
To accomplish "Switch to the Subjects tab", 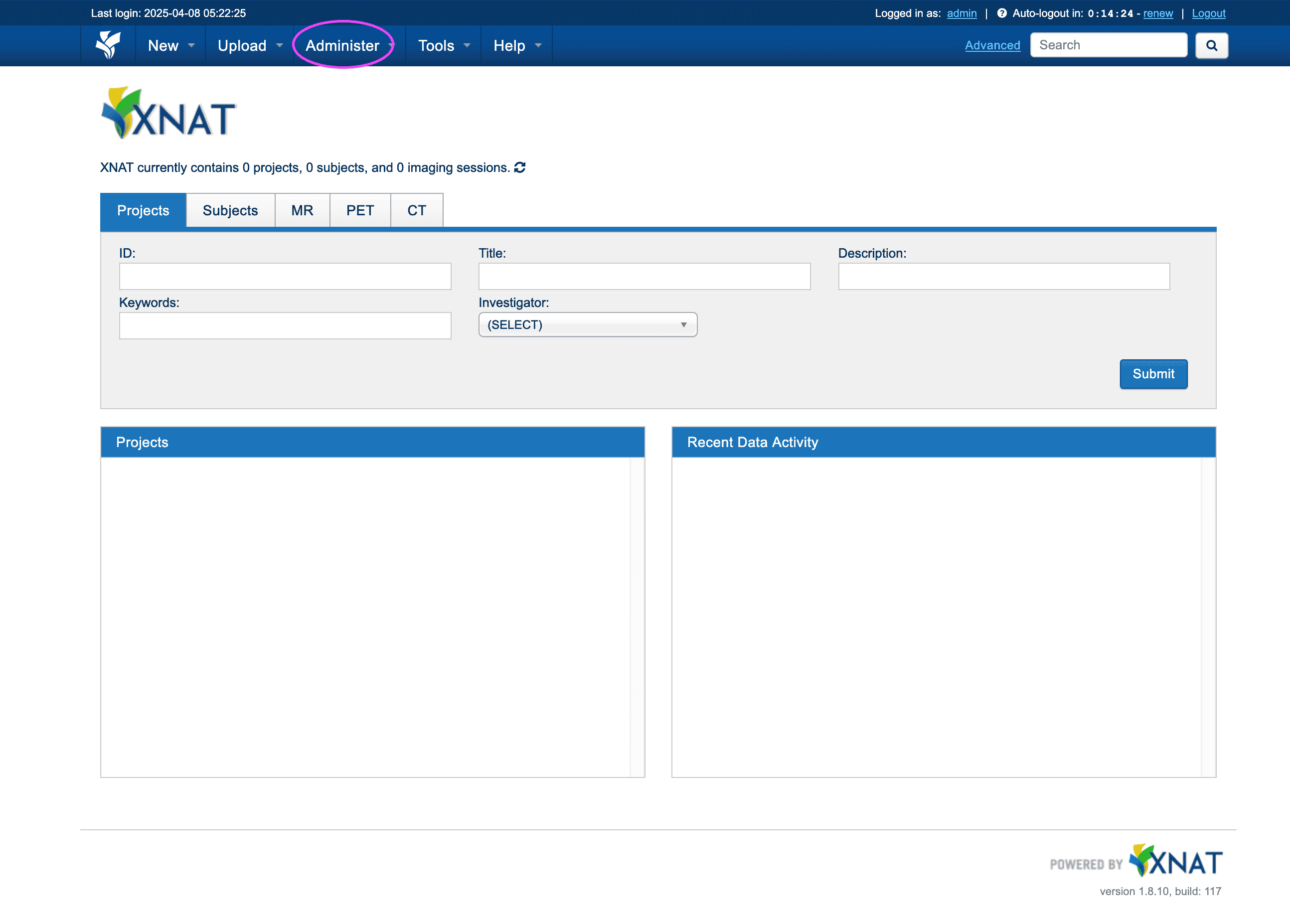I will pyautogui.click(x=230, y=210).
